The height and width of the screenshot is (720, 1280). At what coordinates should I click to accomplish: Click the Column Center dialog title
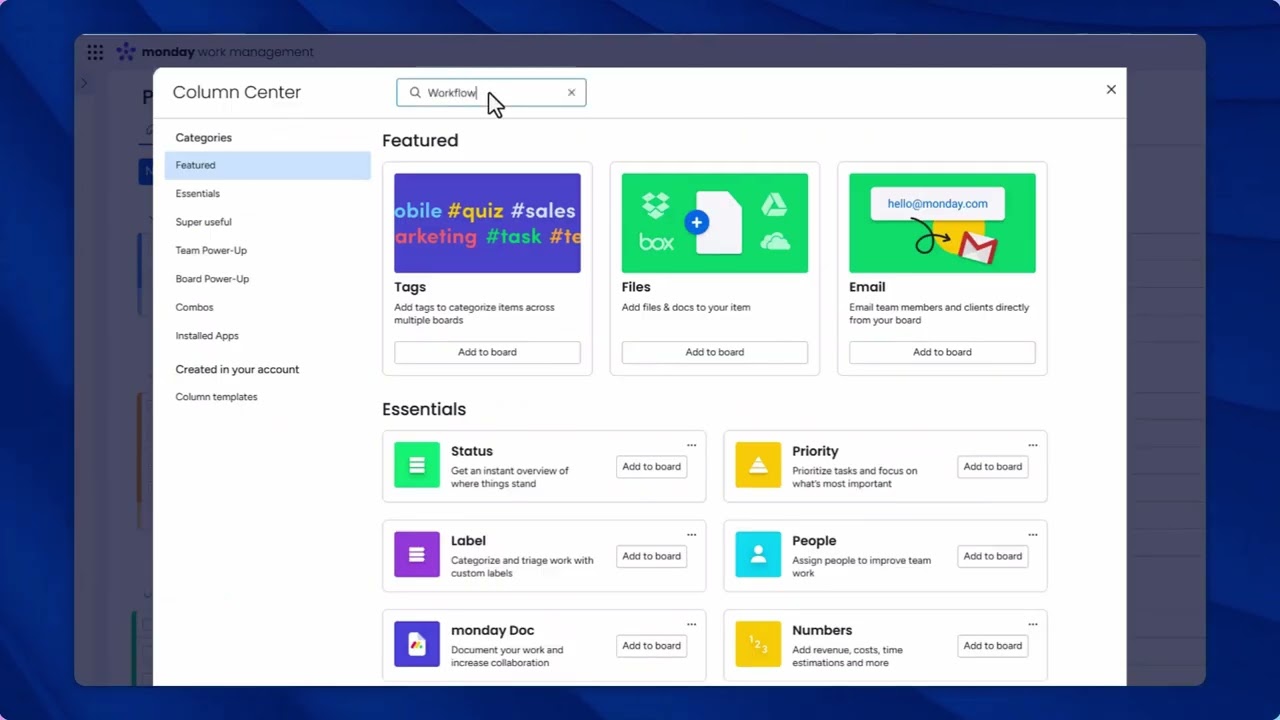pyautogui.click(x=237, y=92)
